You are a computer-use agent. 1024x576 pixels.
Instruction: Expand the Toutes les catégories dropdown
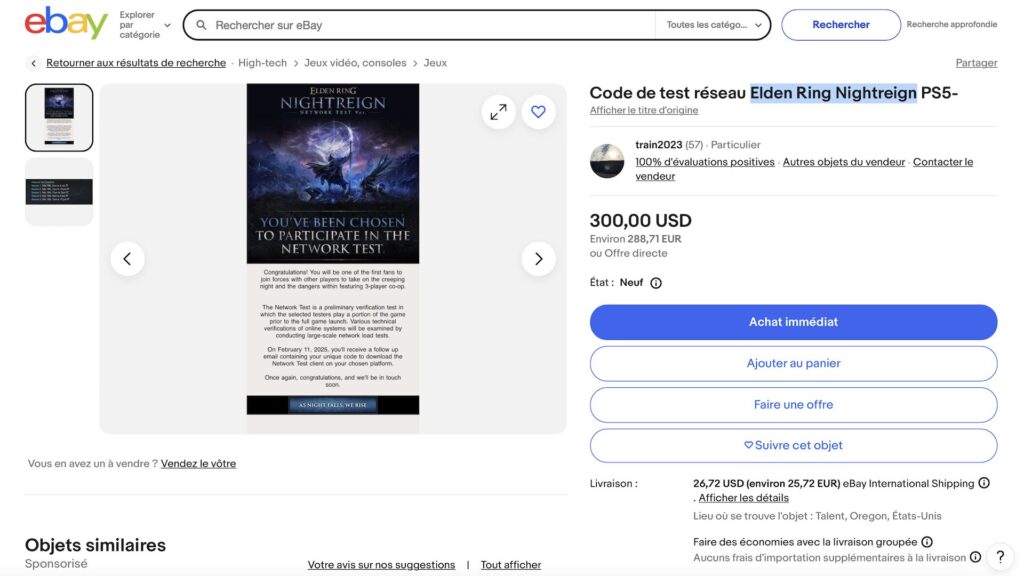tap(712, 24)
